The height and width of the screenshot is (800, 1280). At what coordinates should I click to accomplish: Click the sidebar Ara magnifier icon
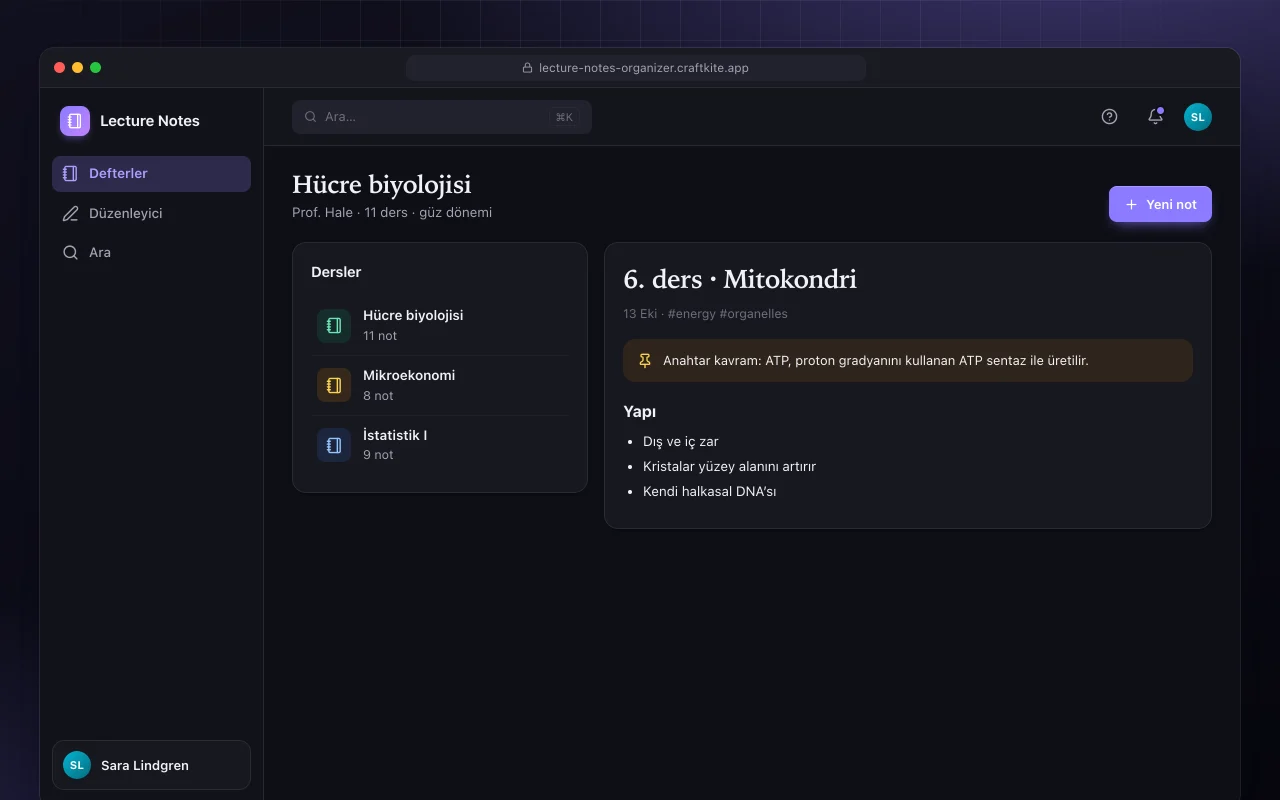click(x=70, y=252)
